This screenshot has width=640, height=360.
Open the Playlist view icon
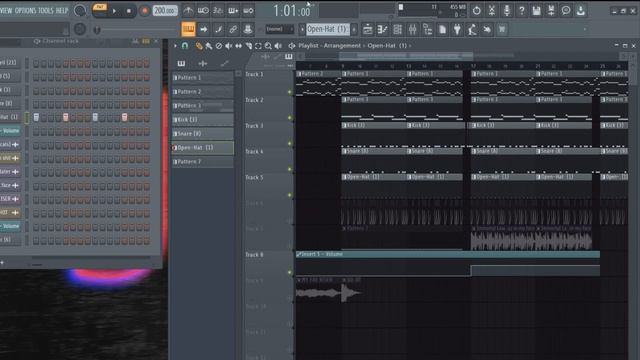[x=367, y=29]
